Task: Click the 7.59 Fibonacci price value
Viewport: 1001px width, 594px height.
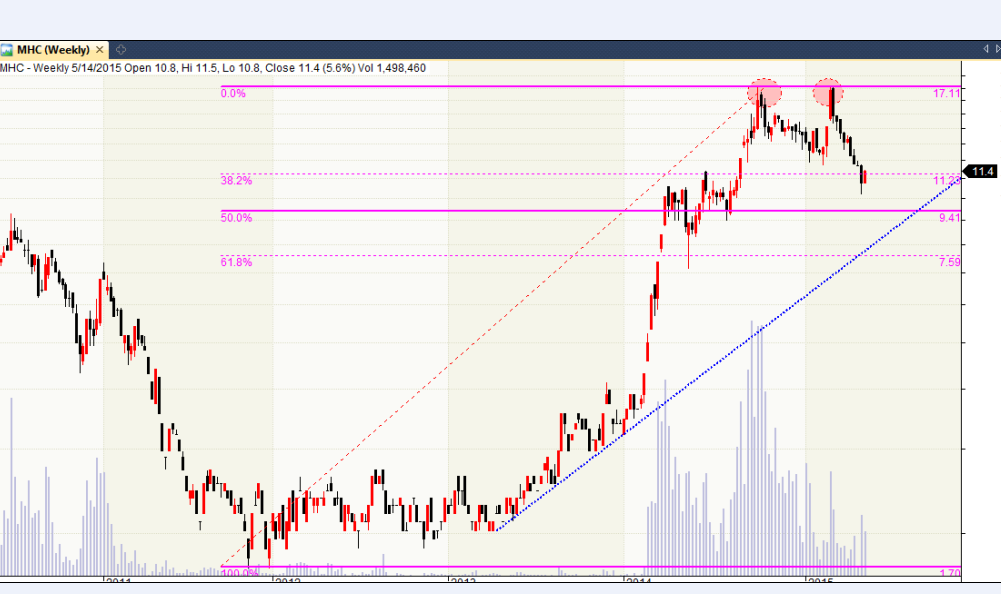Action: pos(949,262)
